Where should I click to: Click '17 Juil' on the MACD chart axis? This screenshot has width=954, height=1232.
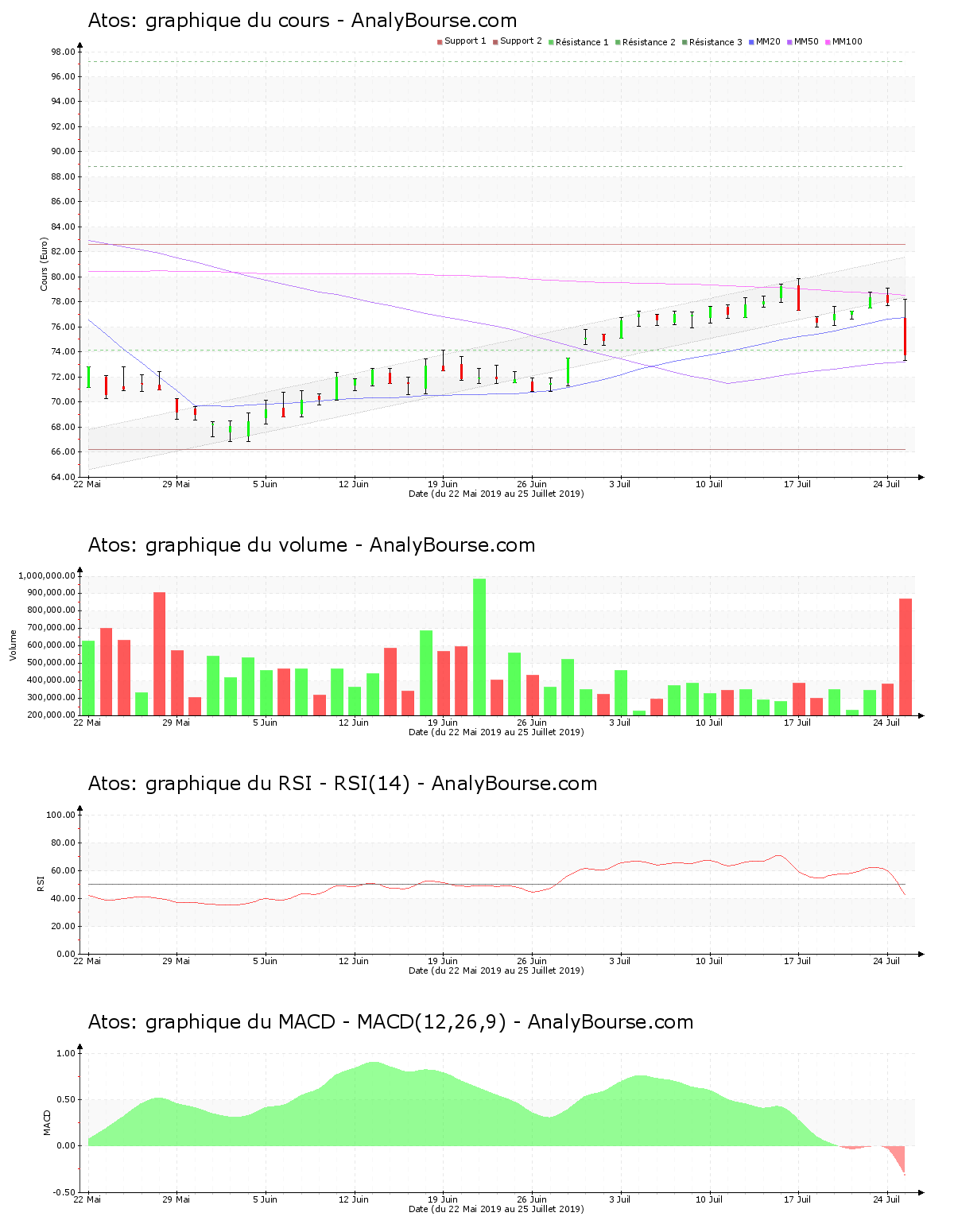pyautogui.click(x=797, y=1199)
